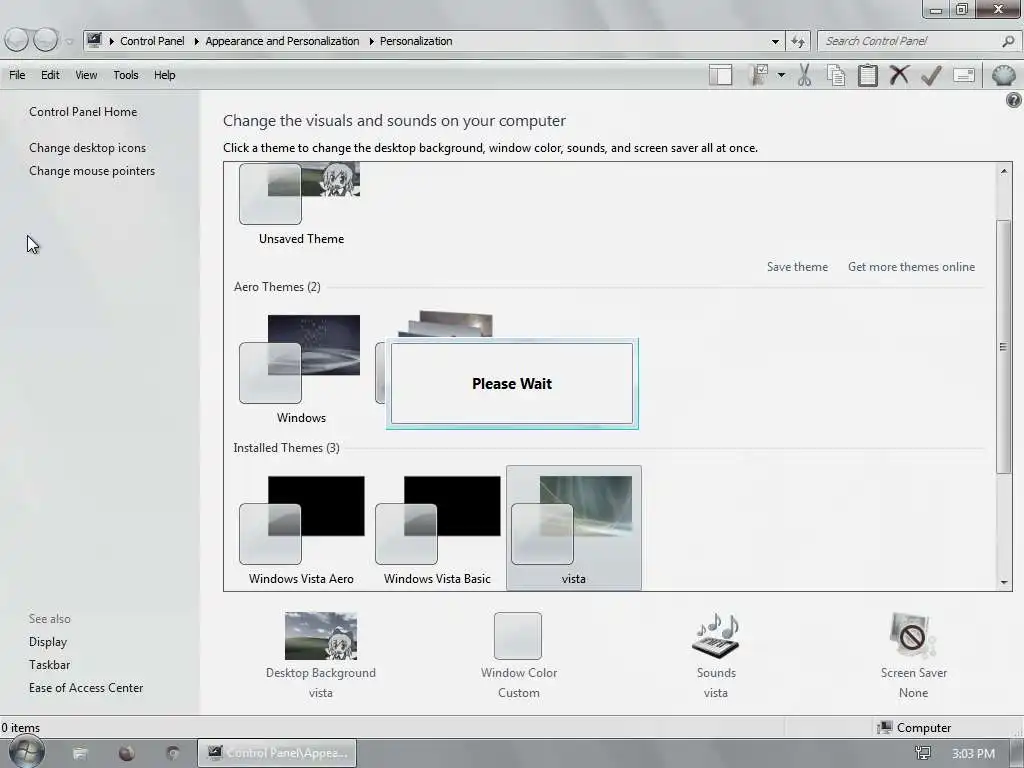Click the Windows Start orb
This screenshot has width=1024, height=768.
27,752
